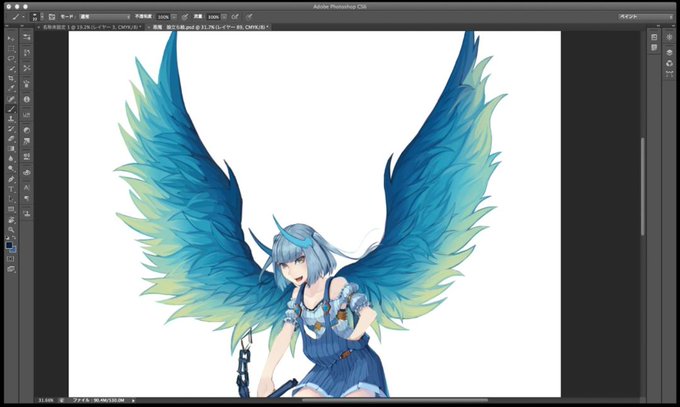Close the first document tab
The height and width of the screenshot is (407, 680).
point(38,27)
